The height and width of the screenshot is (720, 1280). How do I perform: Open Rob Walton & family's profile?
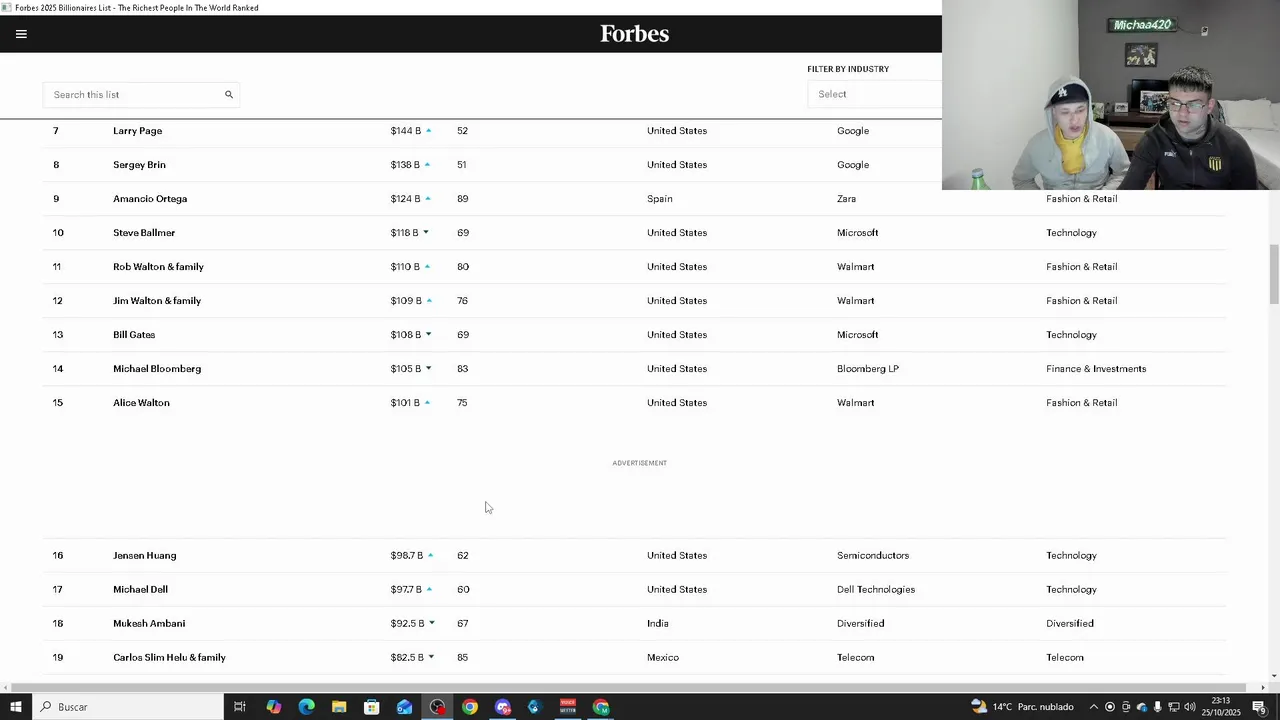(x=158, y=267)
